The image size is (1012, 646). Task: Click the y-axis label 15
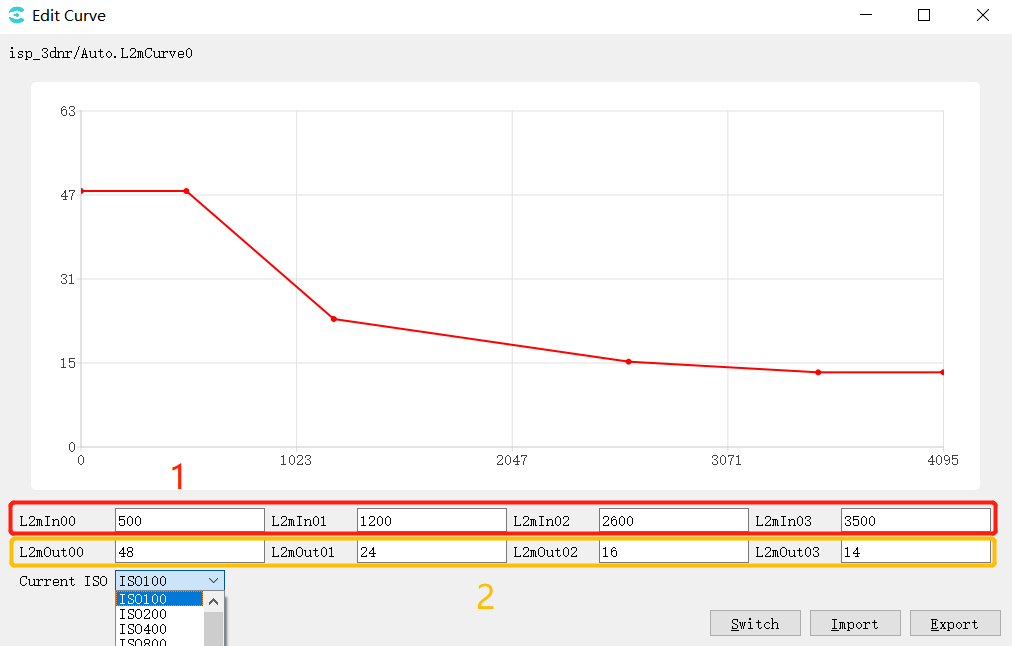68,363
